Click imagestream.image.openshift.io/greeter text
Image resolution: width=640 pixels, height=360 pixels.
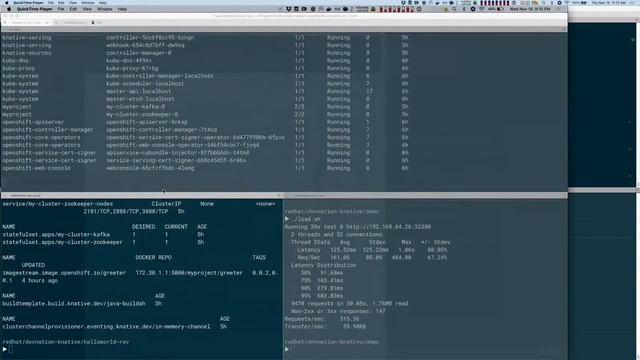click(x=64, y=273)
